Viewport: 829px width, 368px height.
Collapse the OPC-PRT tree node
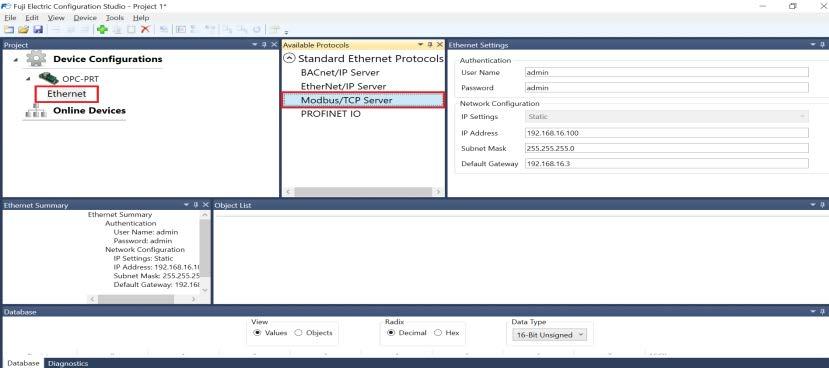point(29,79)
